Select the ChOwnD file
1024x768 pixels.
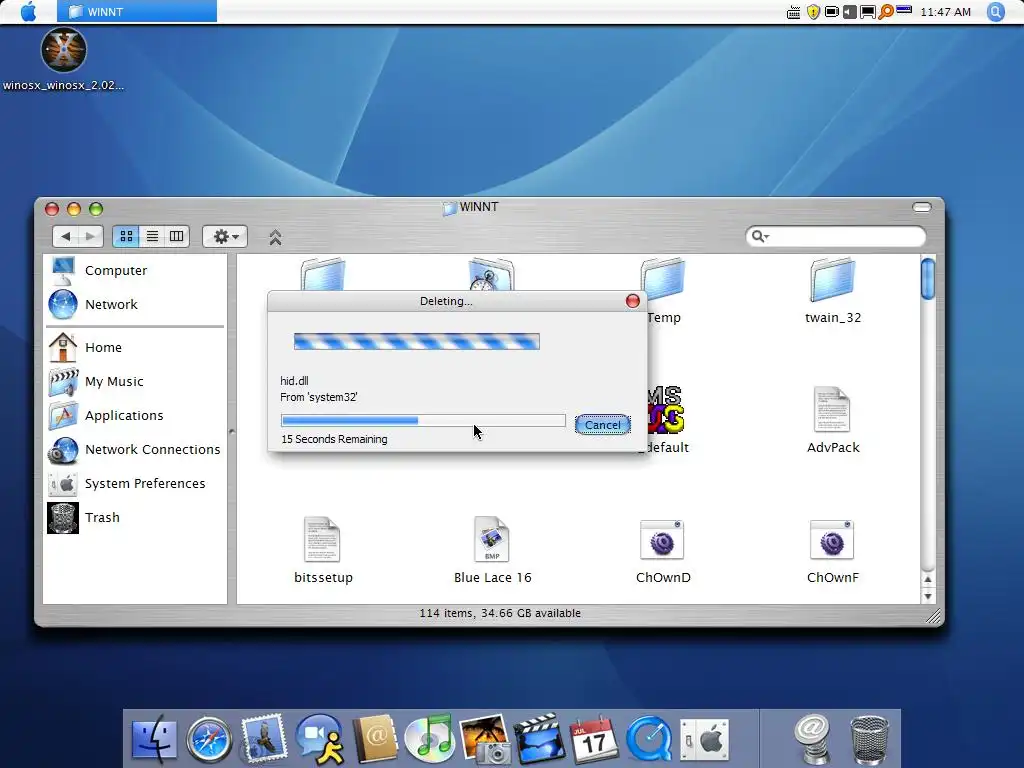click(663, 551)
